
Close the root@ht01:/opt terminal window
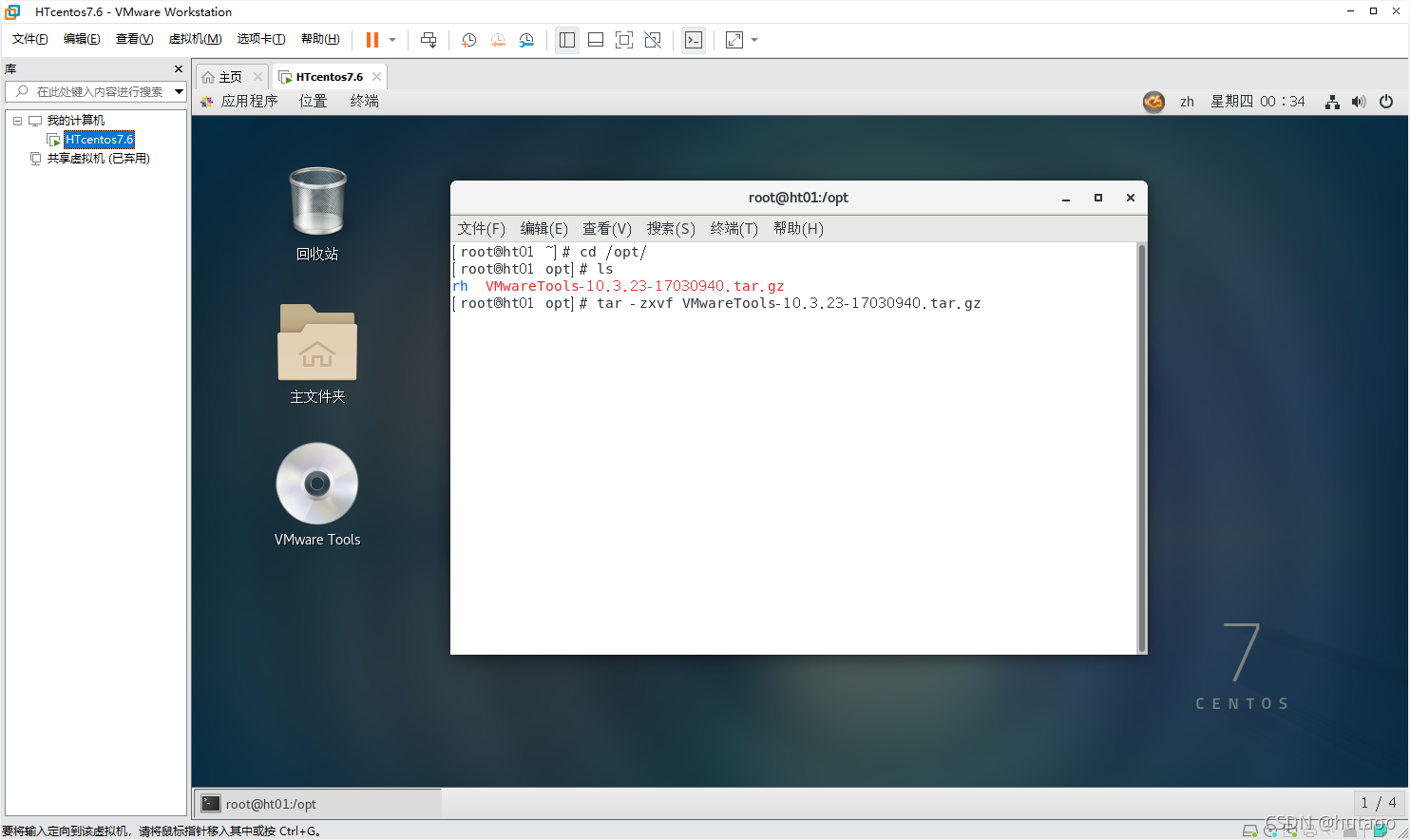tap(1131, 198)
